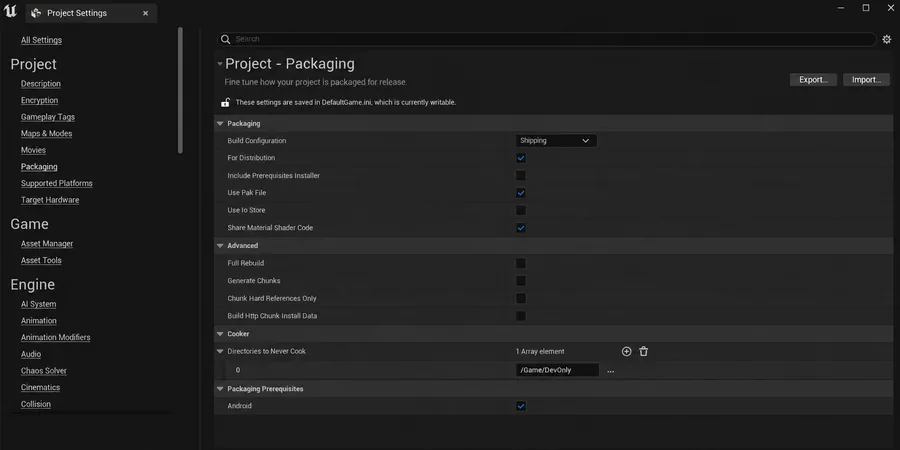The height and width of the screenshot is (450, 900).
Task: Enable Include Prerequisites Installer
Action: pyautogui.click(x=521, y=176)
